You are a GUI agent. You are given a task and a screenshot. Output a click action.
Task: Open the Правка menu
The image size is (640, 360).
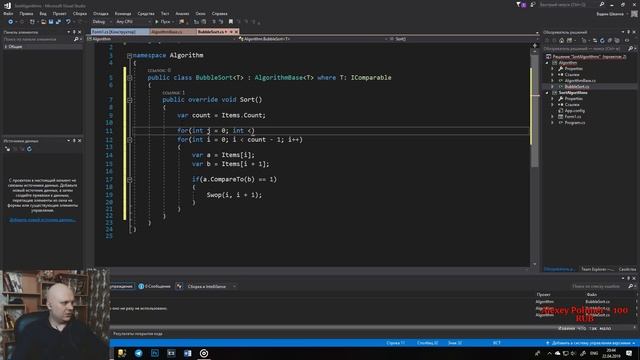tap(26, 13)
